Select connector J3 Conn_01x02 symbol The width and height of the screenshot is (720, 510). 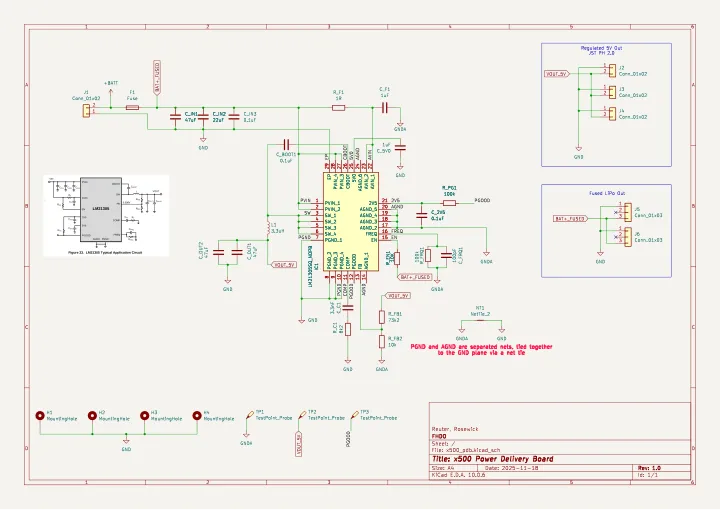[612, 92]
